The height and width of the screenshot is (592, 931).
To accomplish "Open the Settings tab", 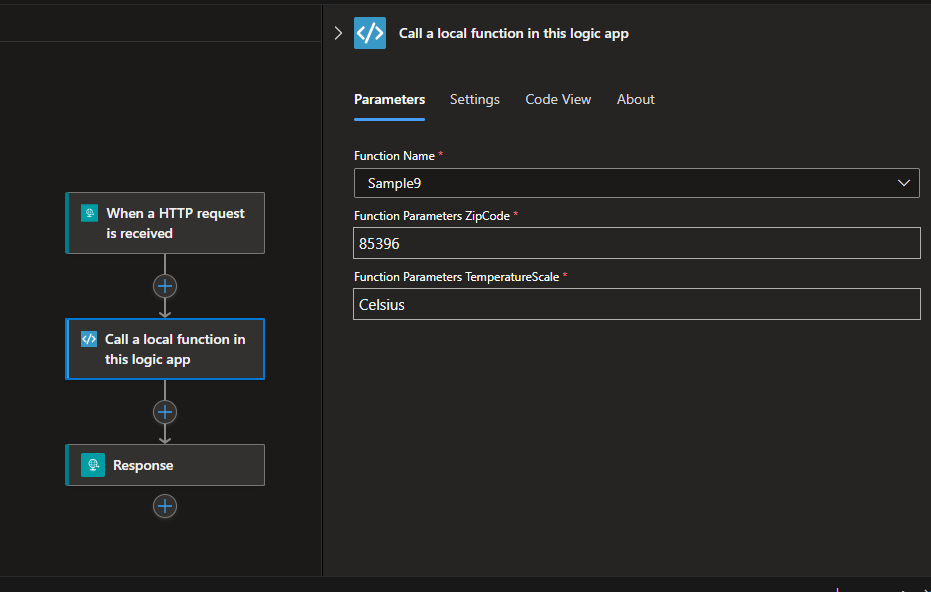I will 474,99.
